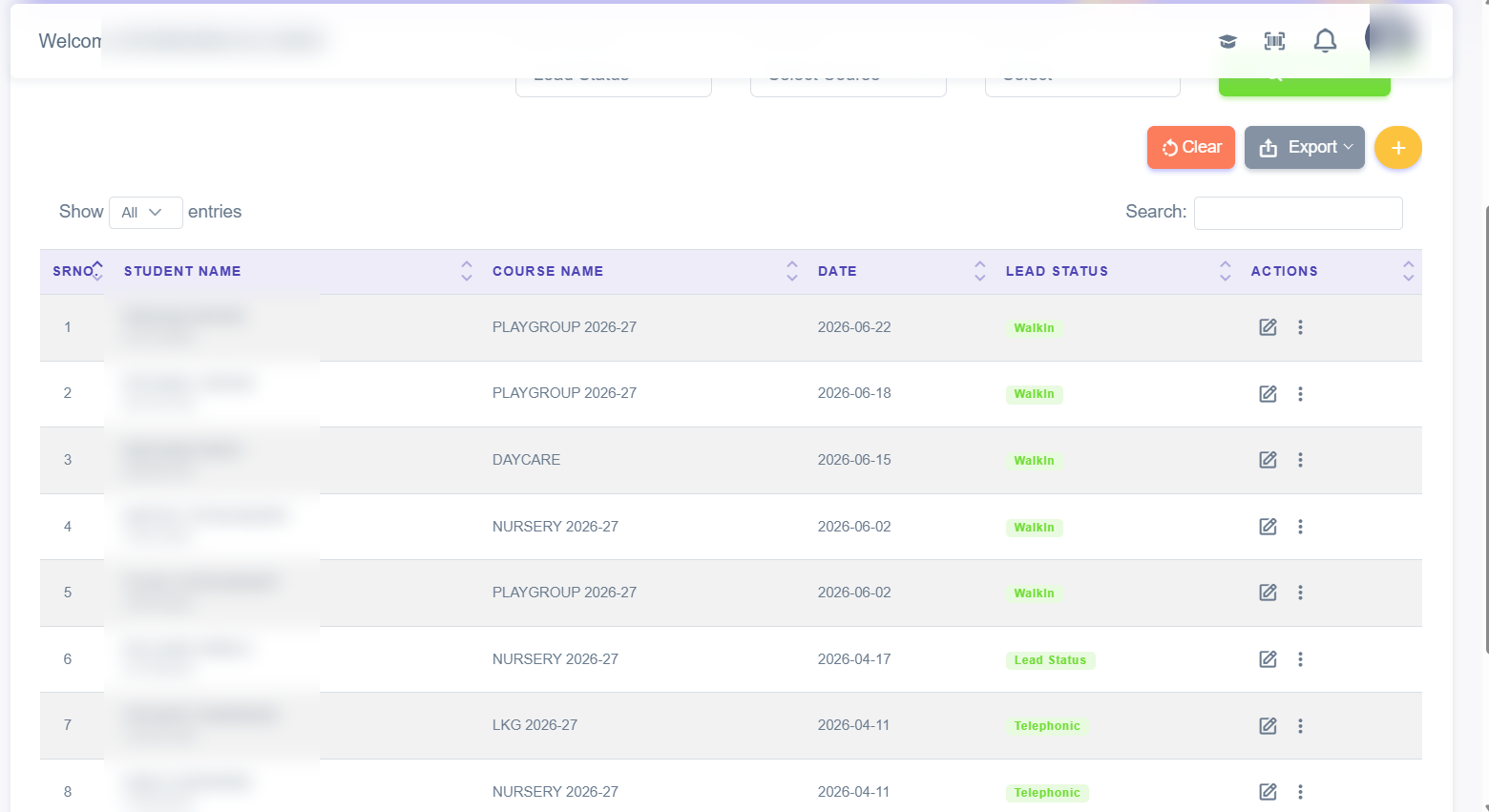Sort table by Lead Status column
This screenshot has width=1489, height=812.
[1115, 271]
